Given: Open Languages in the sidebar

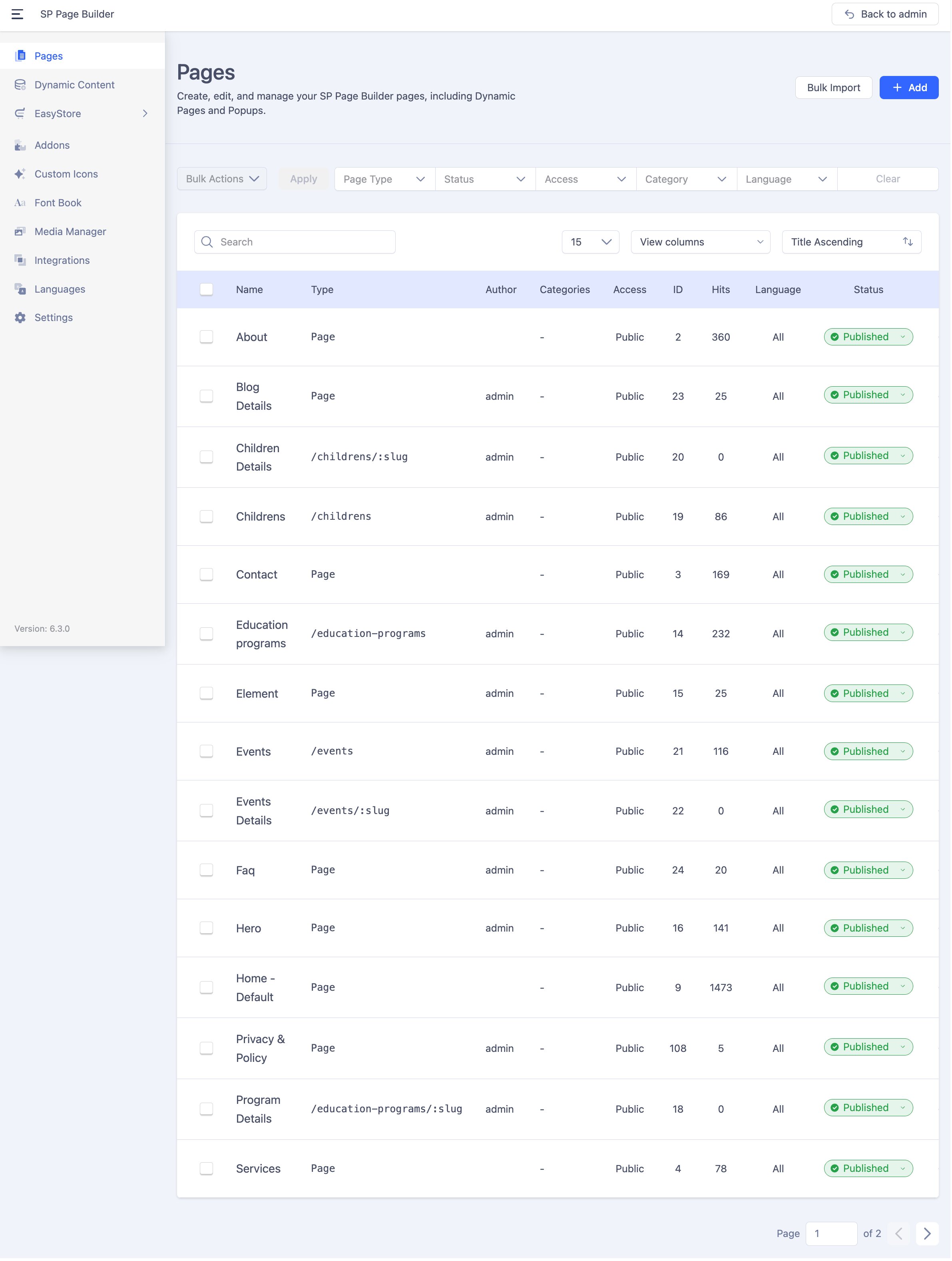Looking at the screenshot, I should (x=59, y=289).
